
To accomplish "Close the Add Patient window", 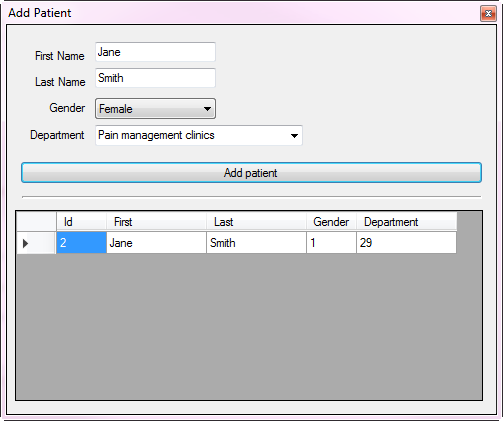I will pyautogui.click(x=488, y=14).
